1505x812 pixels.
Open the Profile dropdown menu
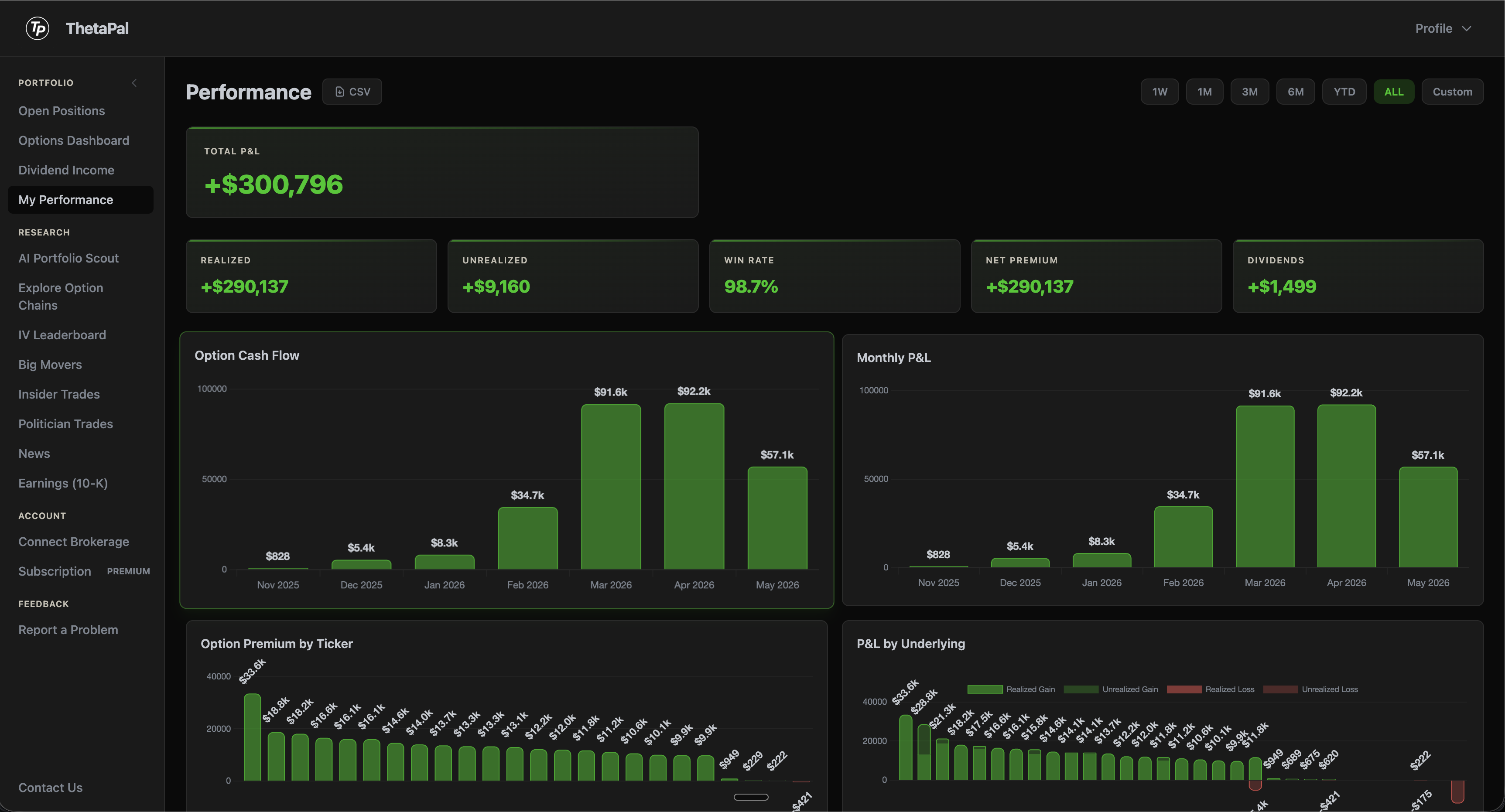[1443, 28]
